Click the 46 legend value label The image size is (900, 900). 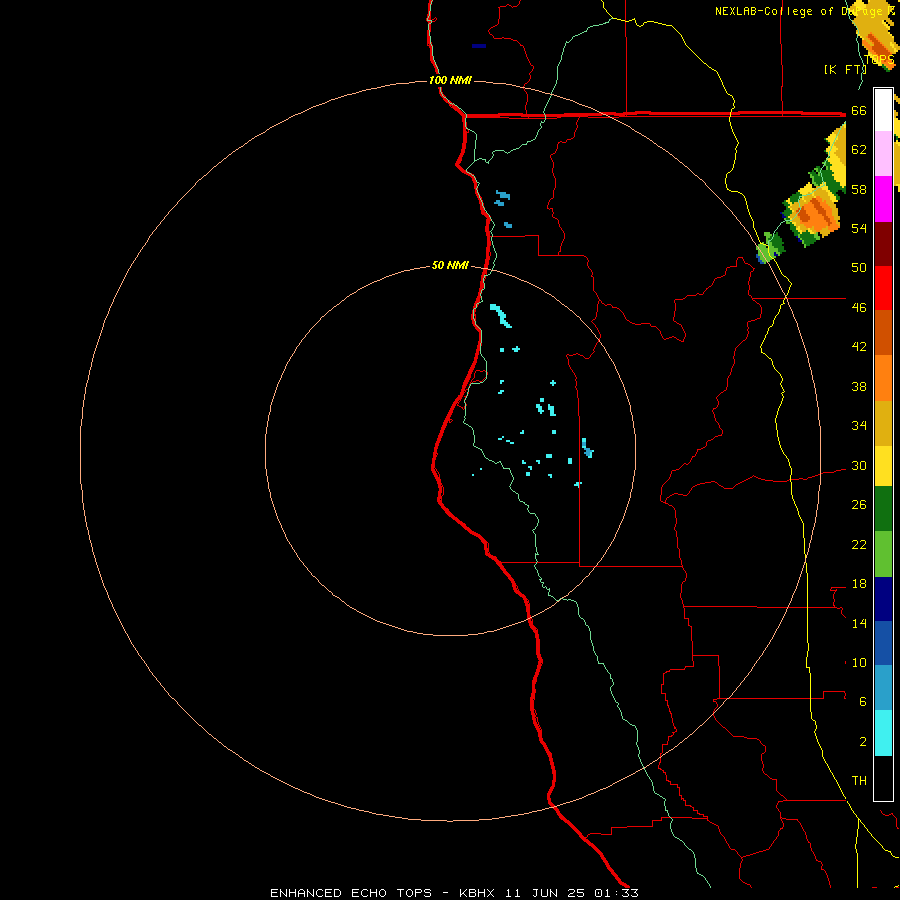859,308
